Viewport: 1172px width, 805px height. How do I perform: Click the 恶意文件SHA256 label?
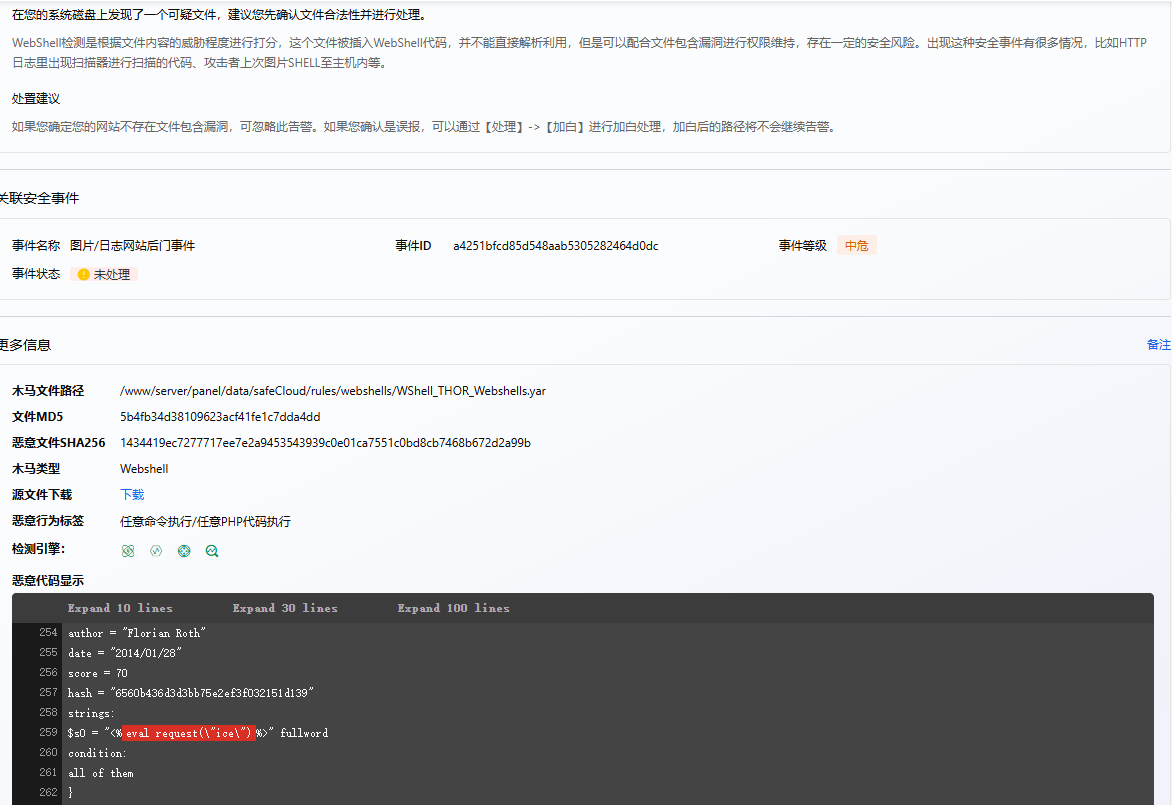tap(58, 443)
